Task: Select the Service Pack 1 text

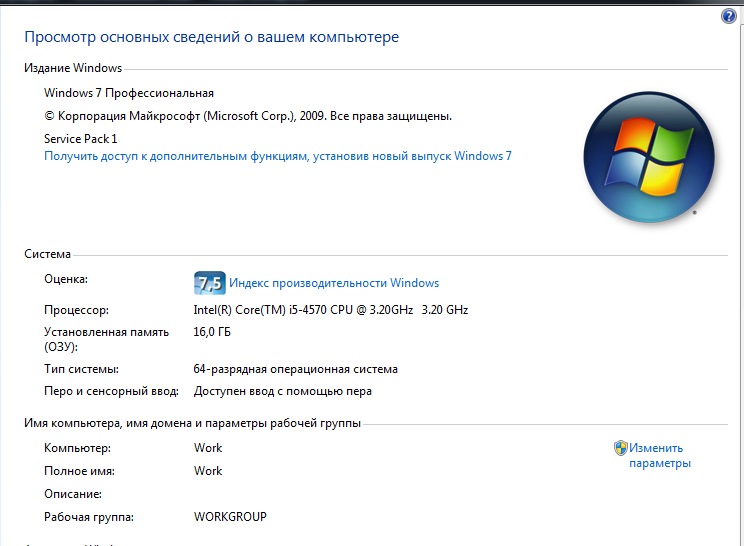Action: 80,139
